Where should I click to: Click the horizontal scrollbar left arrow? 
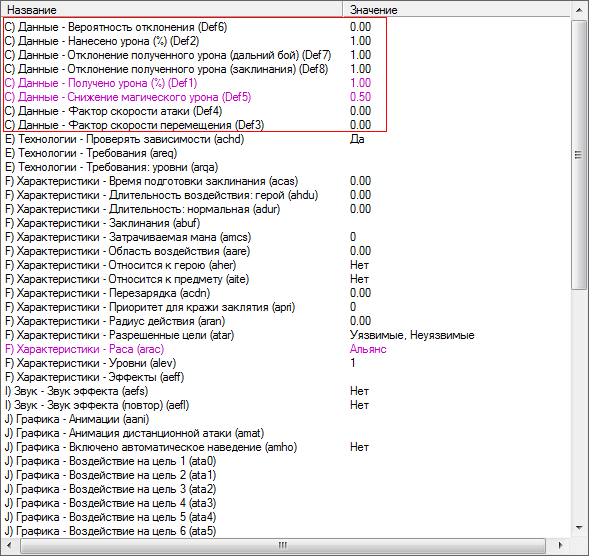(x=9, y=545)
